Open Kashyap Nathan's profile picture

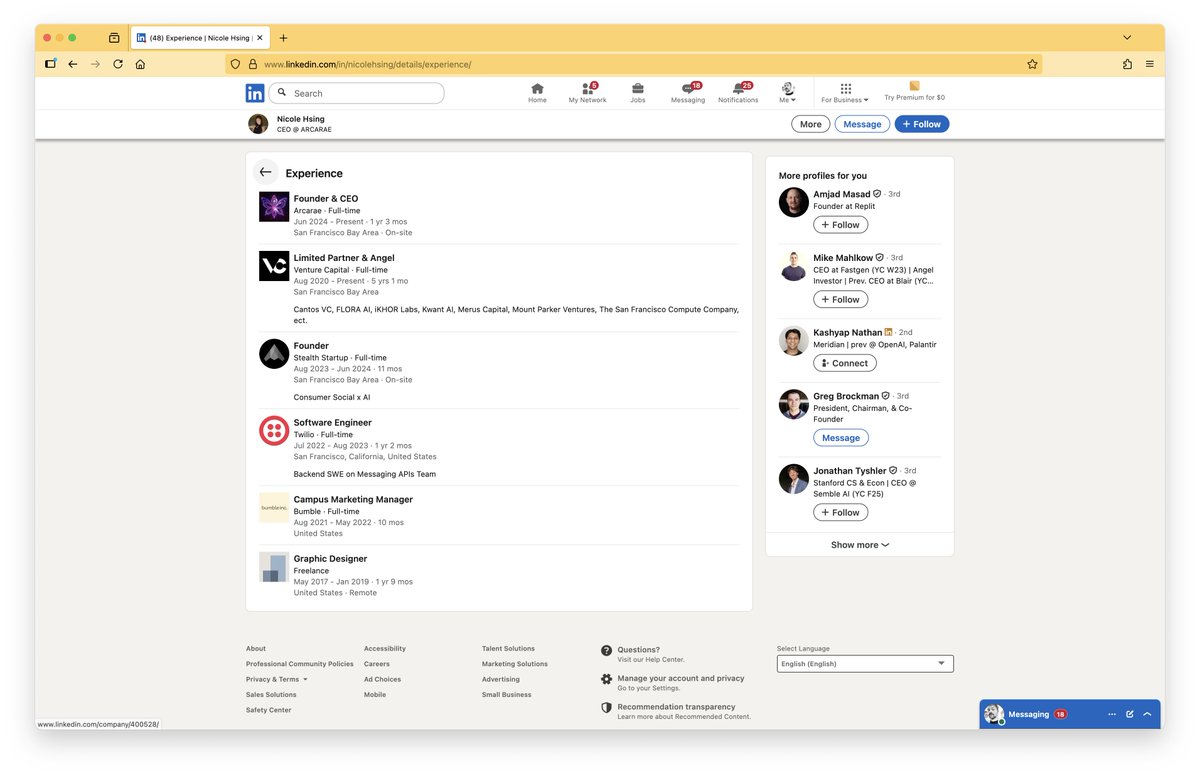coord(794,341)
